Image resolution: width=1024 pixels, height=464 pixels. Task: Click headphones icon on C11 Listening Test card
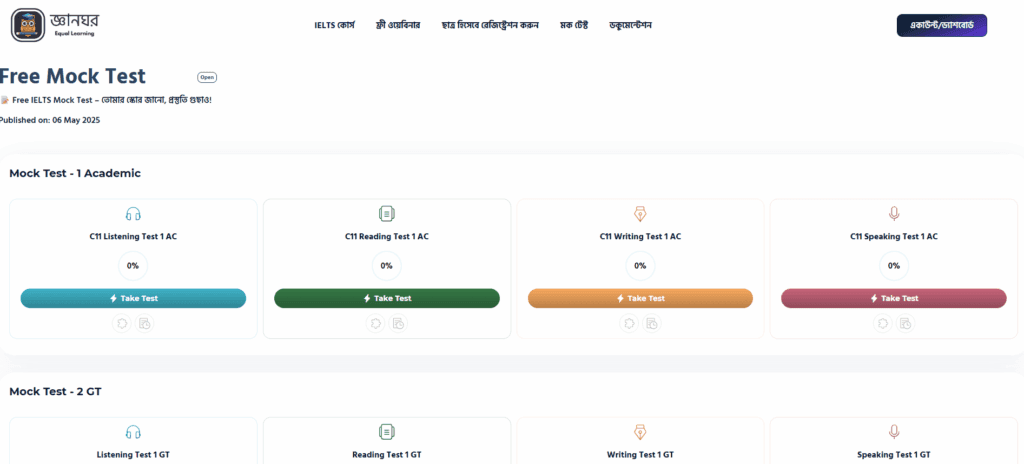[x=133, y=214]
